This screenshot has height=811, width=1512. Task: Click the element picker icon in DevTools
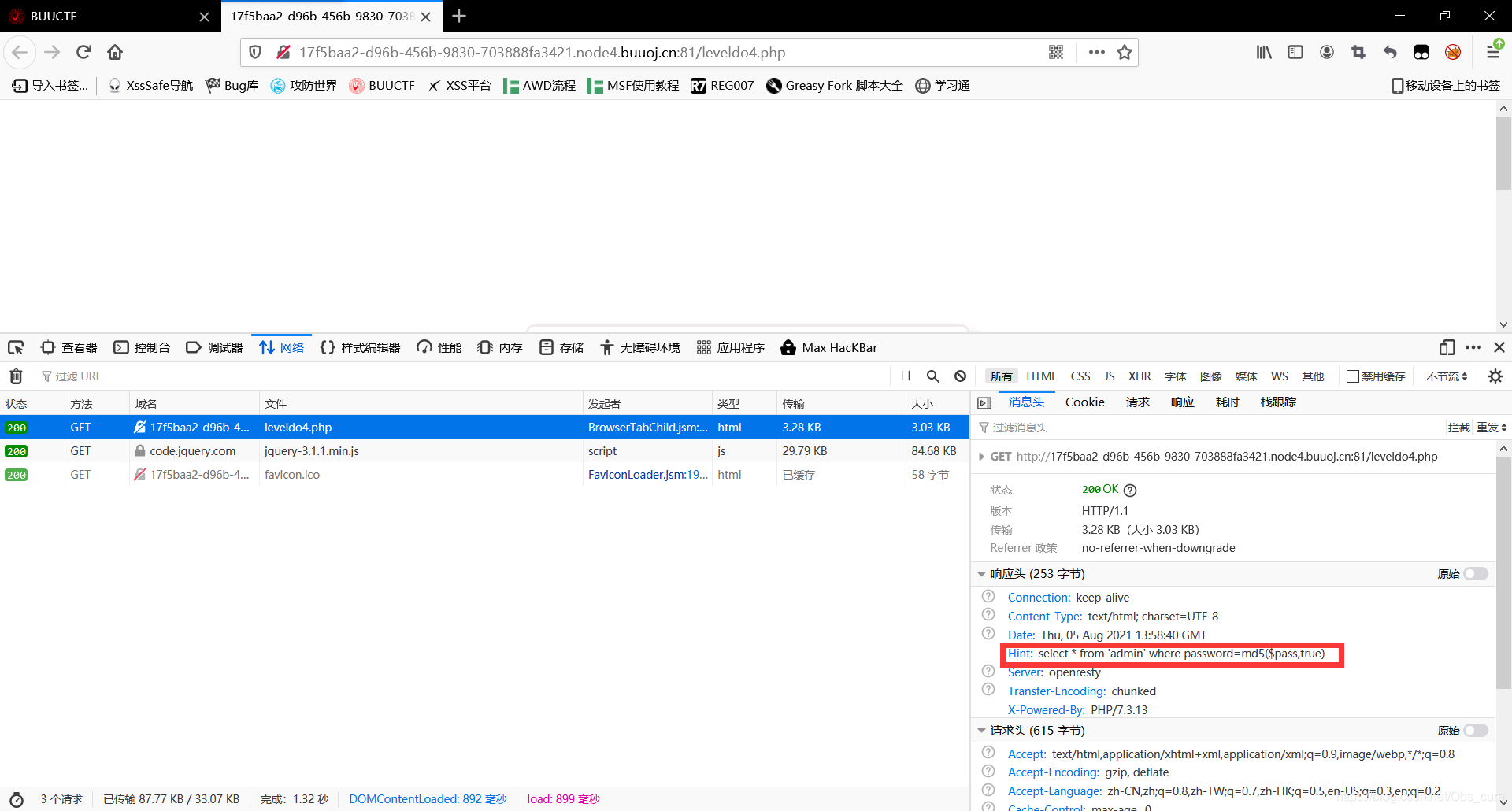(x=16, y=347)
